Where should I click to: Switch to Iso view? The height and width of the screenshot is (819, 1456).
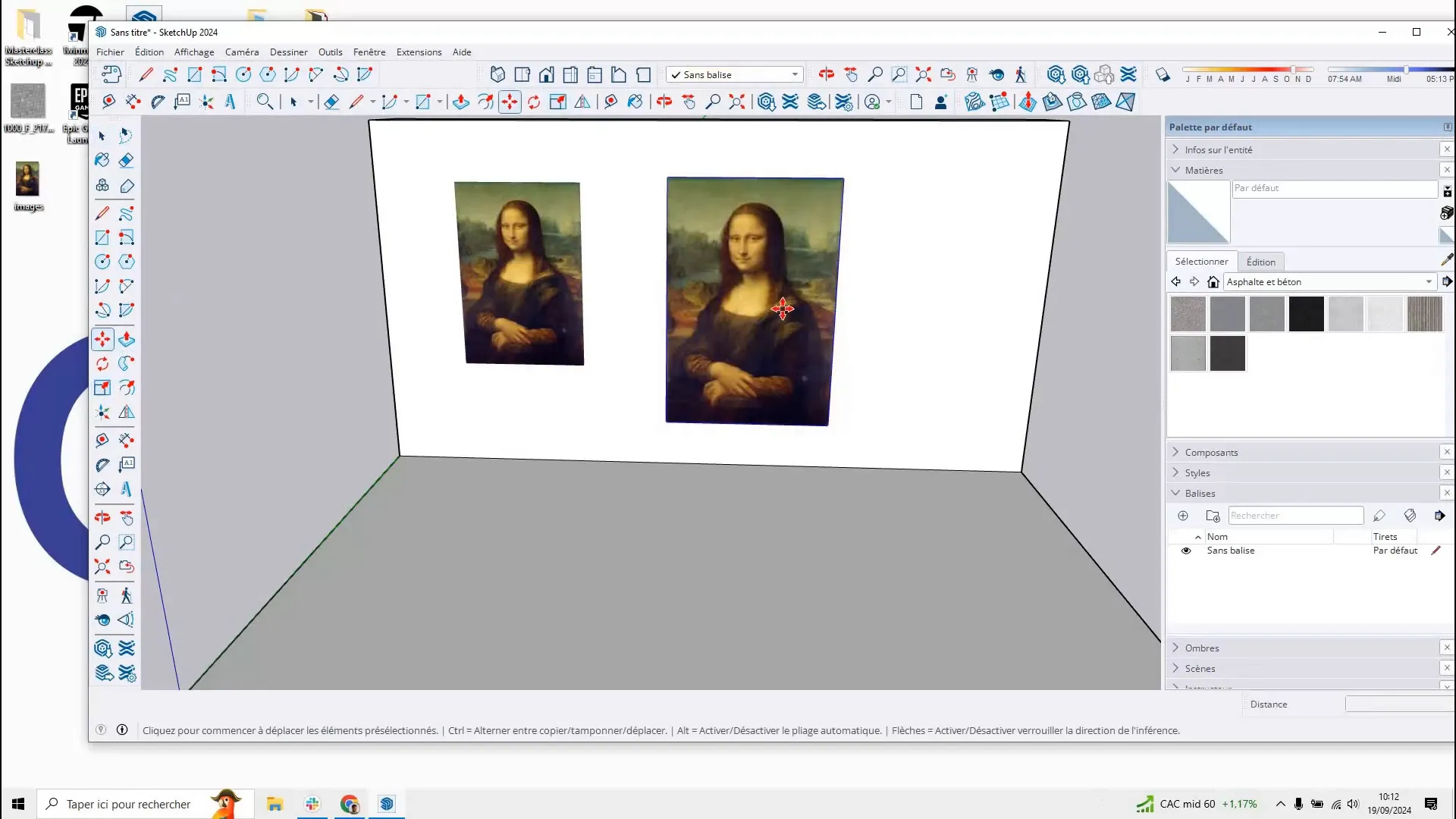497,74
